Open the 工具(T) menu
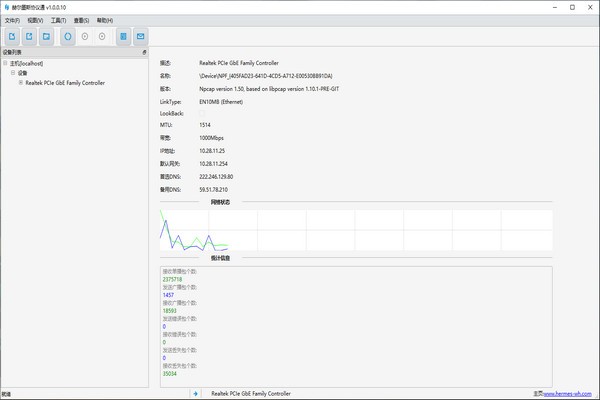600x400 pixels. pos(58,20)
